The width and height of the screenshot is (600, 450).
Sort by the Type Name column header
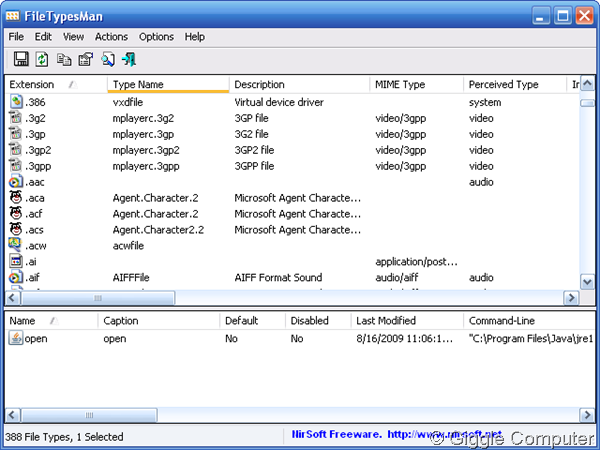168,85
